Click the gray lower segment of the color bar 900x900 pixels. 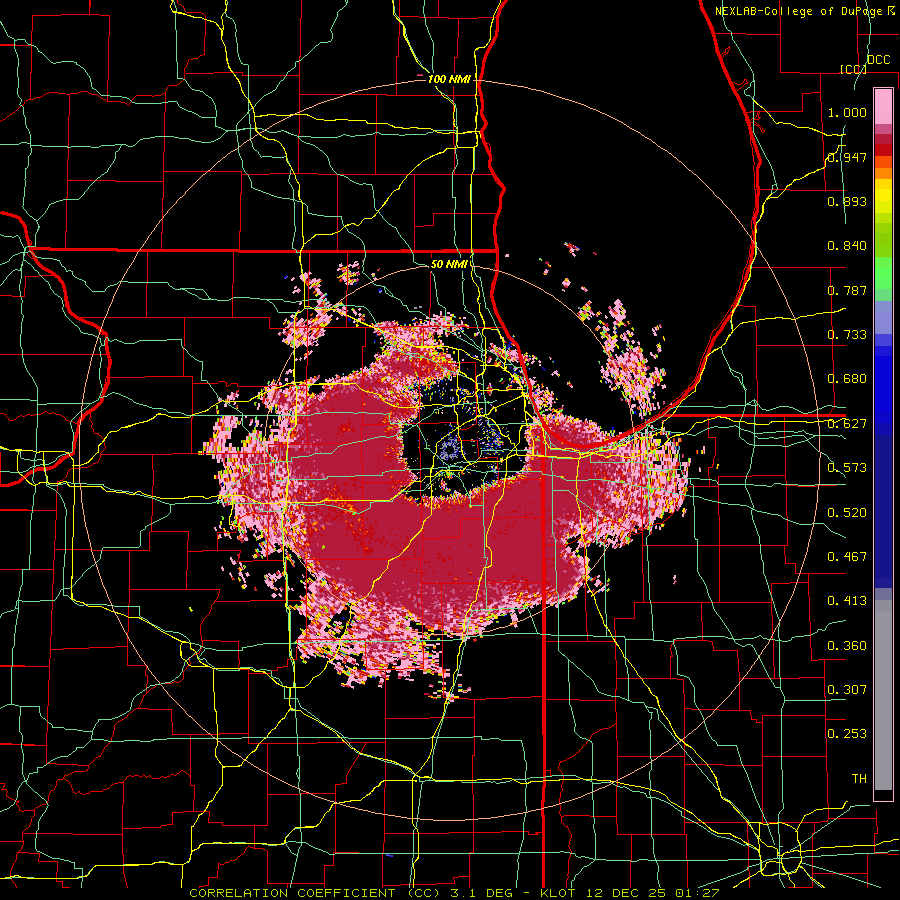[883, 695]
